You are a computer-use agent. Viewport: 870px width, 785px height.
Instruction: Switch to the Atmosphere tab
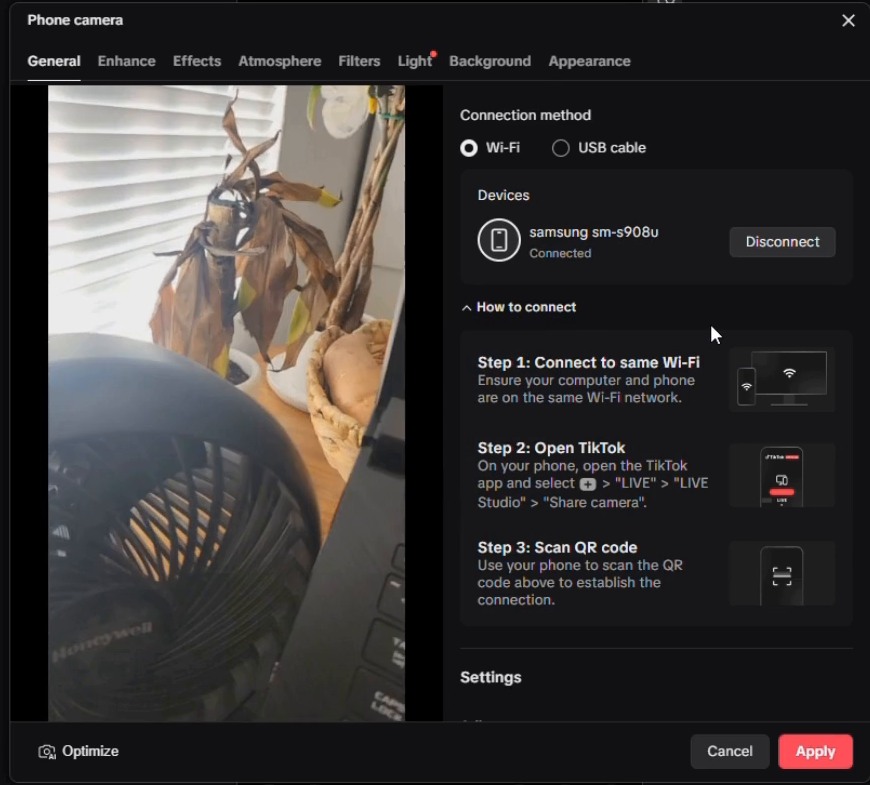[280, 61]
